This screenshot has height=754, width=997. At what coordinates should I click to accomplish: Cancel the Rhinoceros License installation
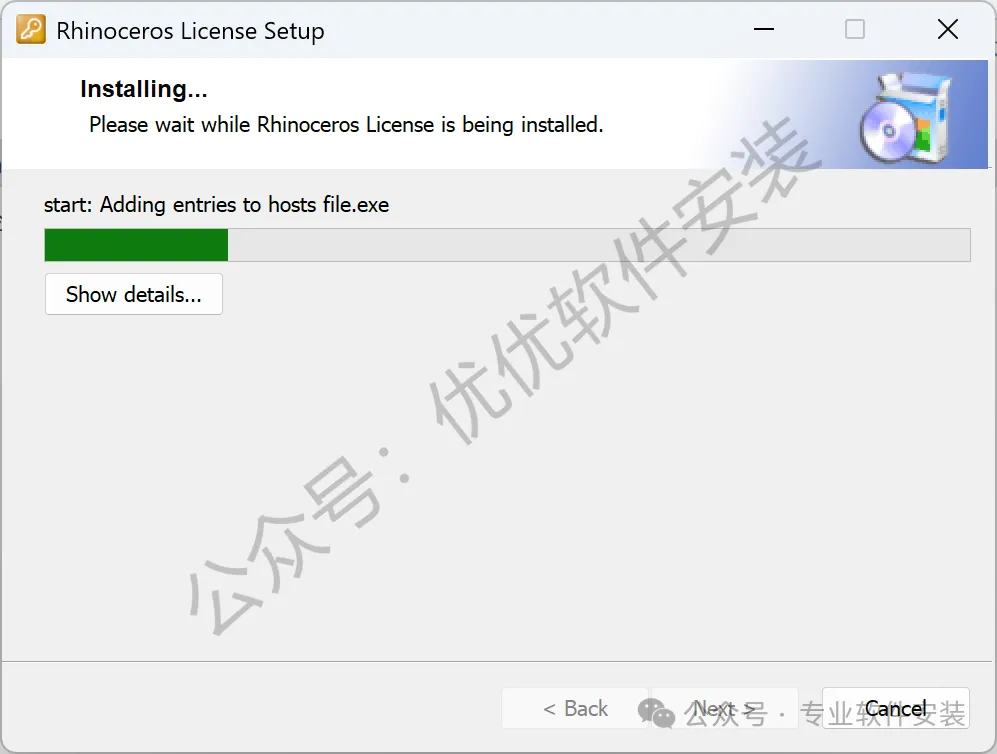[x=895, y=708]
